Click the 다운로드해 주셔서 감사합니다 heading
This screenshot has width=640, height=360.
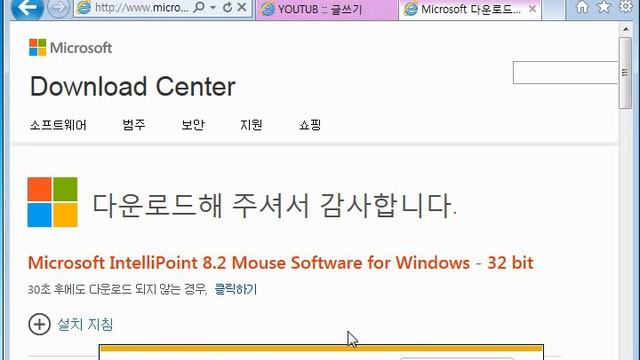pyautogui.click(x=274, y=205)
